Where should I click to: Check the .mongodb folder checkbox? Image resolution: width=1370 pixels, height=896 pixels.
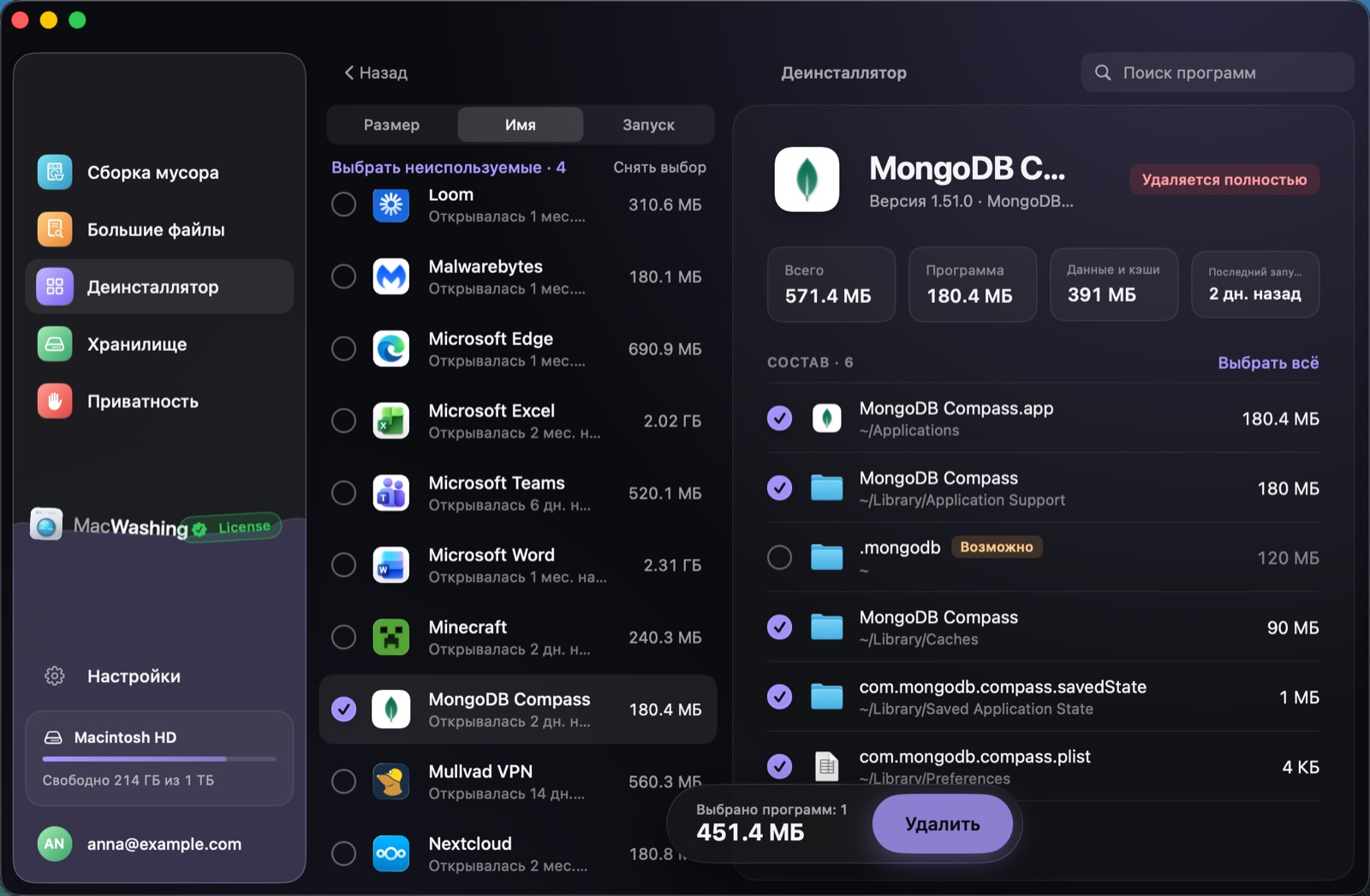click(779, 557)
